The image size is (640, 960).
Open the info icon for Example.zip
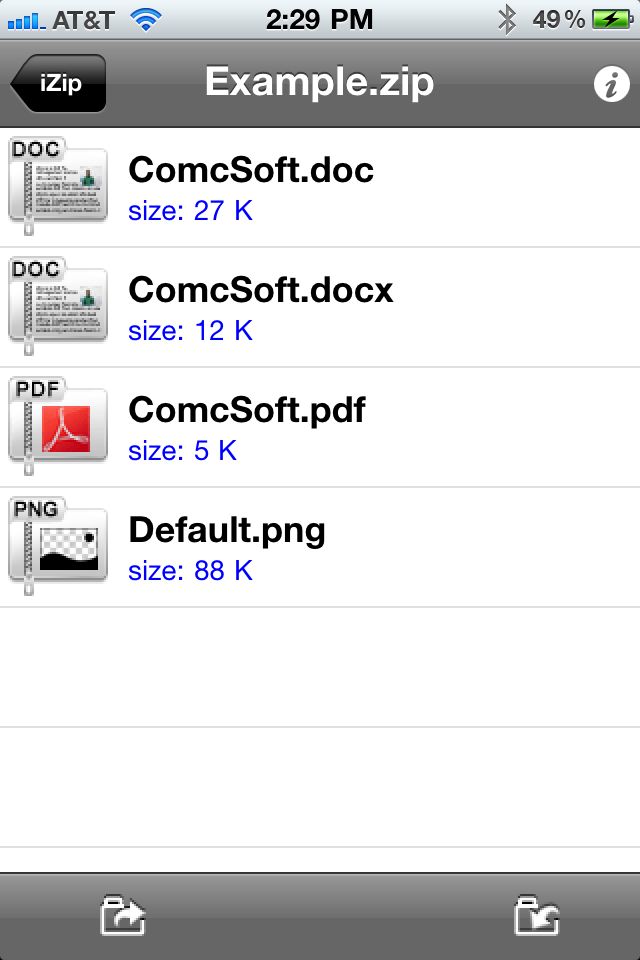611,84
